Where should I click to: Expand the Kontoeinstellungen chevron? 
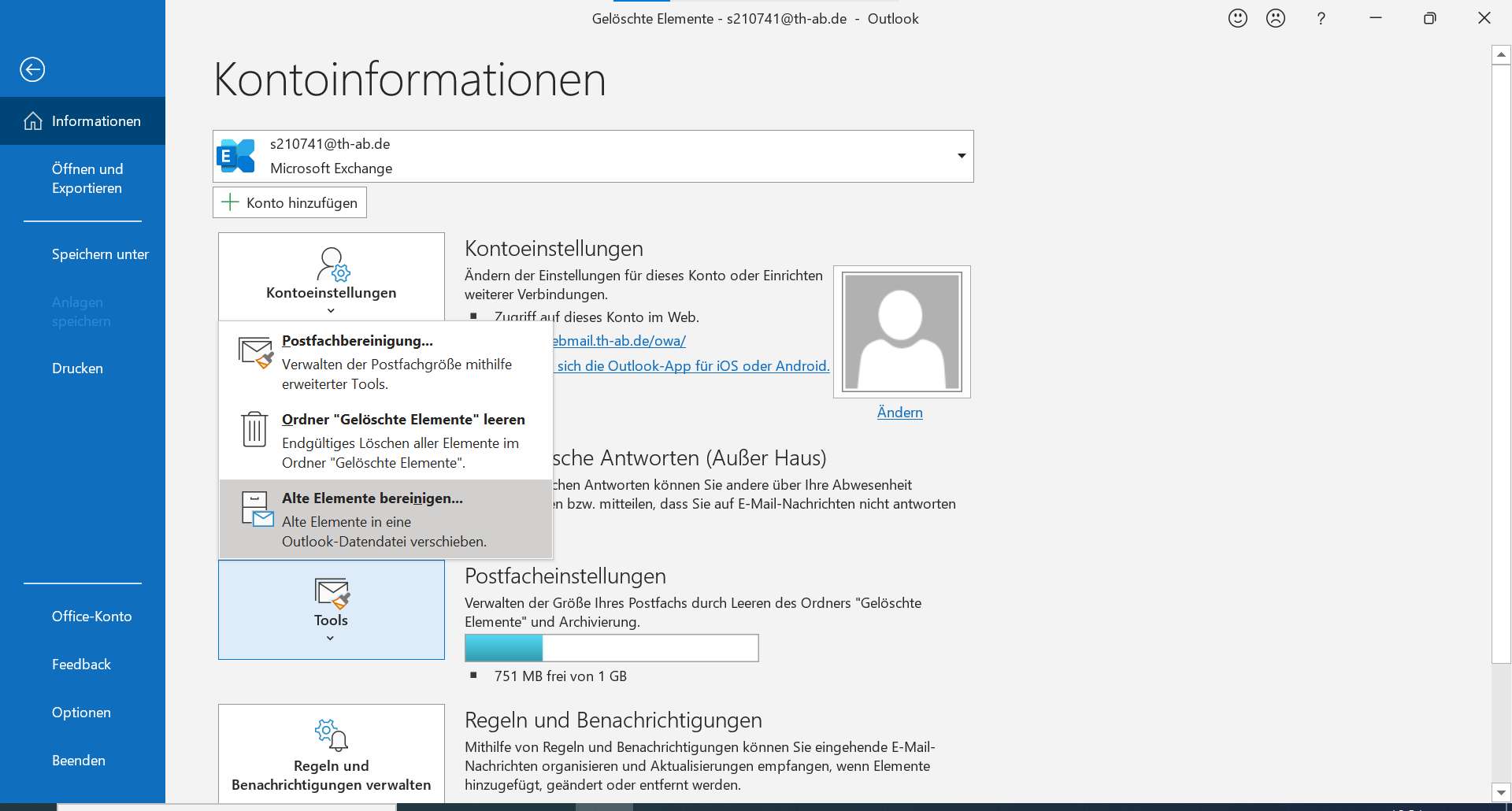[331, 310]
